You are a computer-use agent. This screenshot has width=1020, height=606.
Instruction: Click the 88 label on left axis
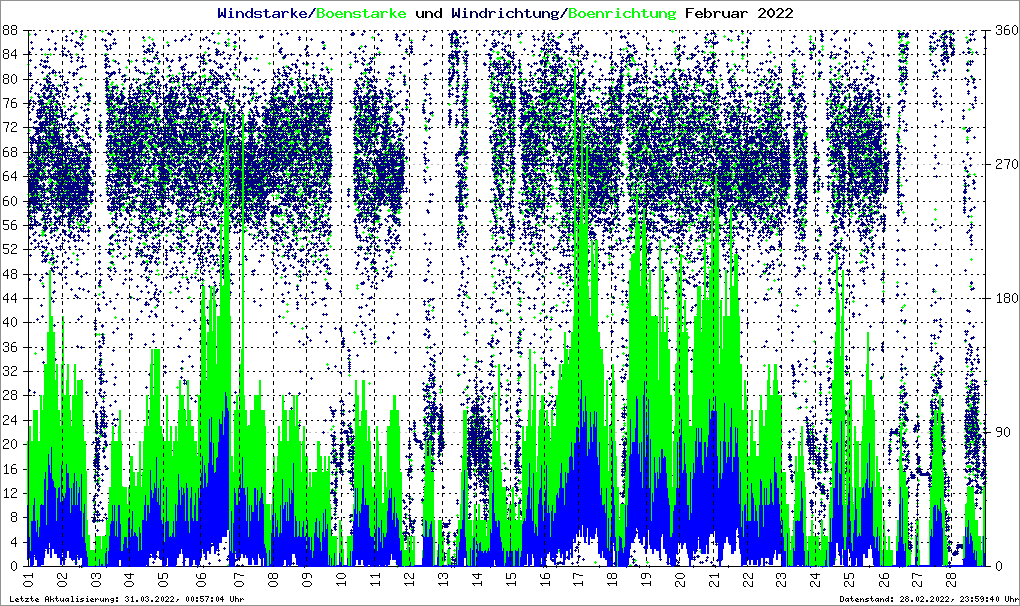click(12, 31)
